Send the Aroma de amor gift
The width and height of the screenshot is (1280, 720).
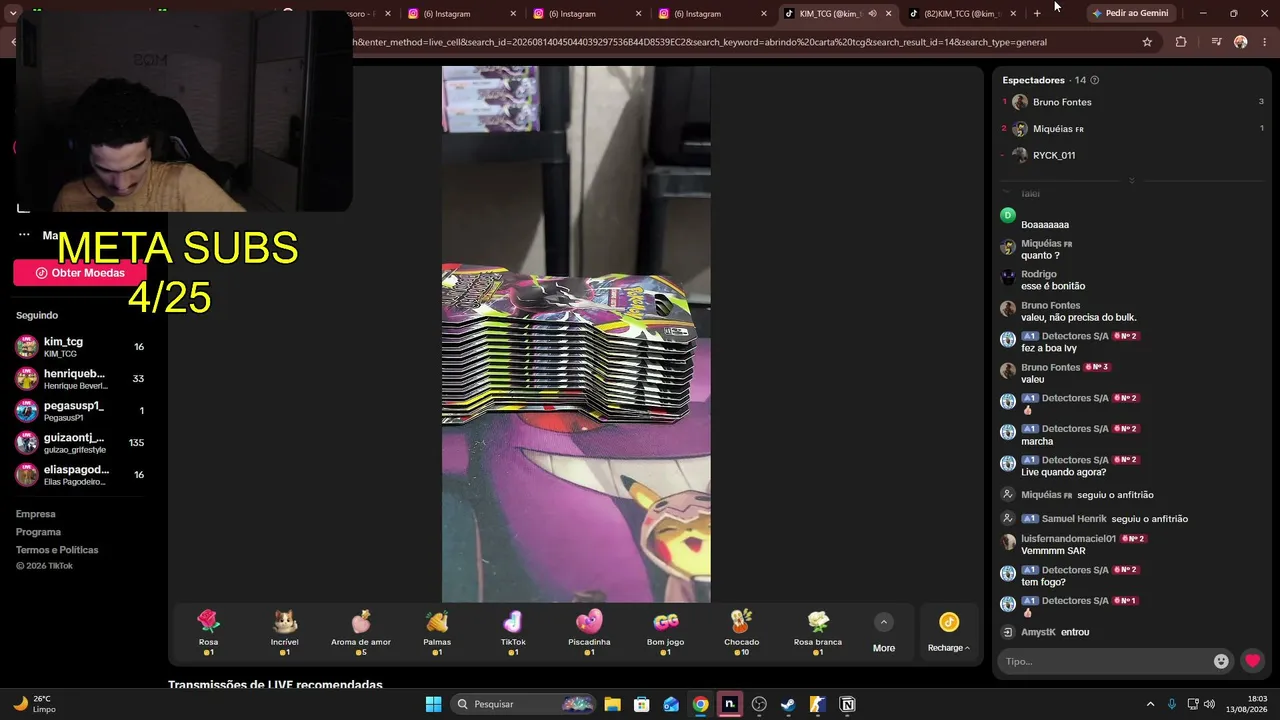(361, 633)
